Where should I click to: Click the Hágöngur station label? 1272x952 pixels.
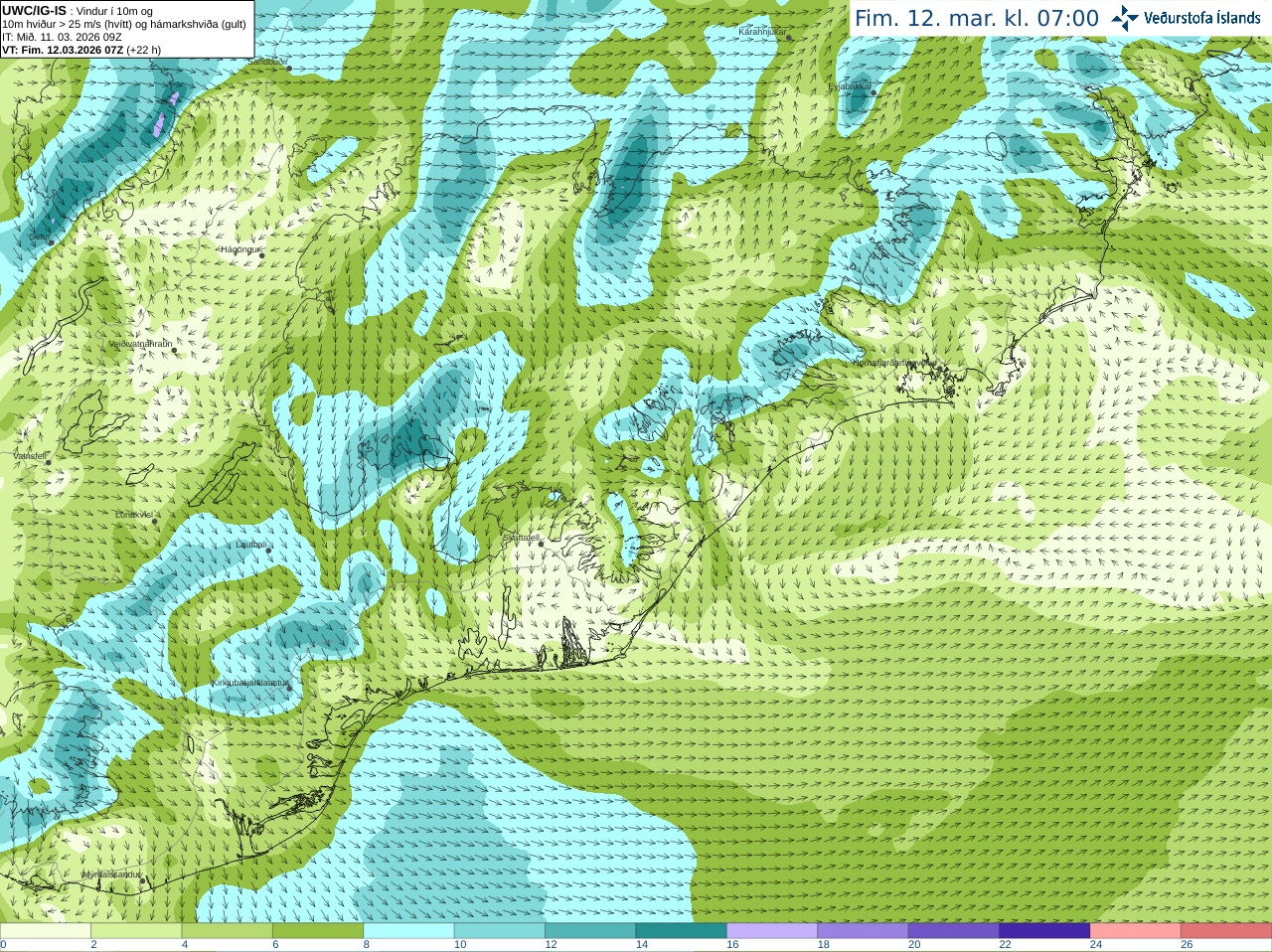(238, 249)
